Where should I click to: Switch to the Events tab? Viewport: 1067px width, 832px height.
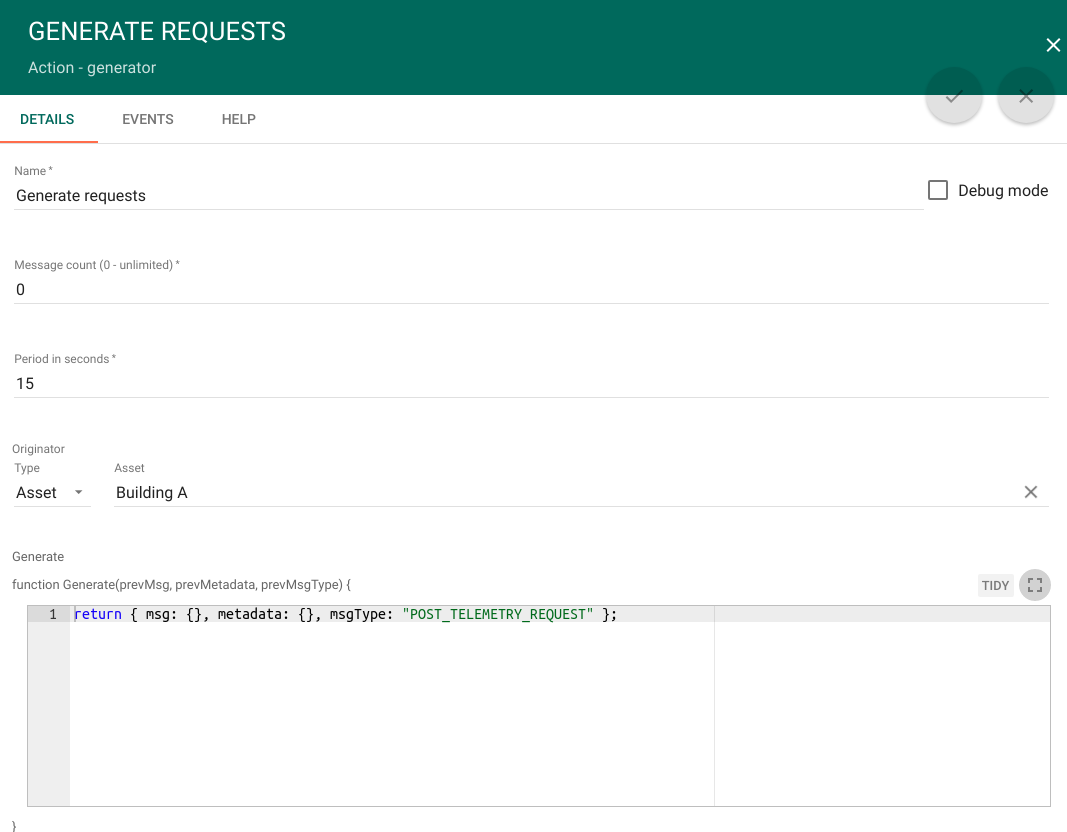click(x=148, y=119)
